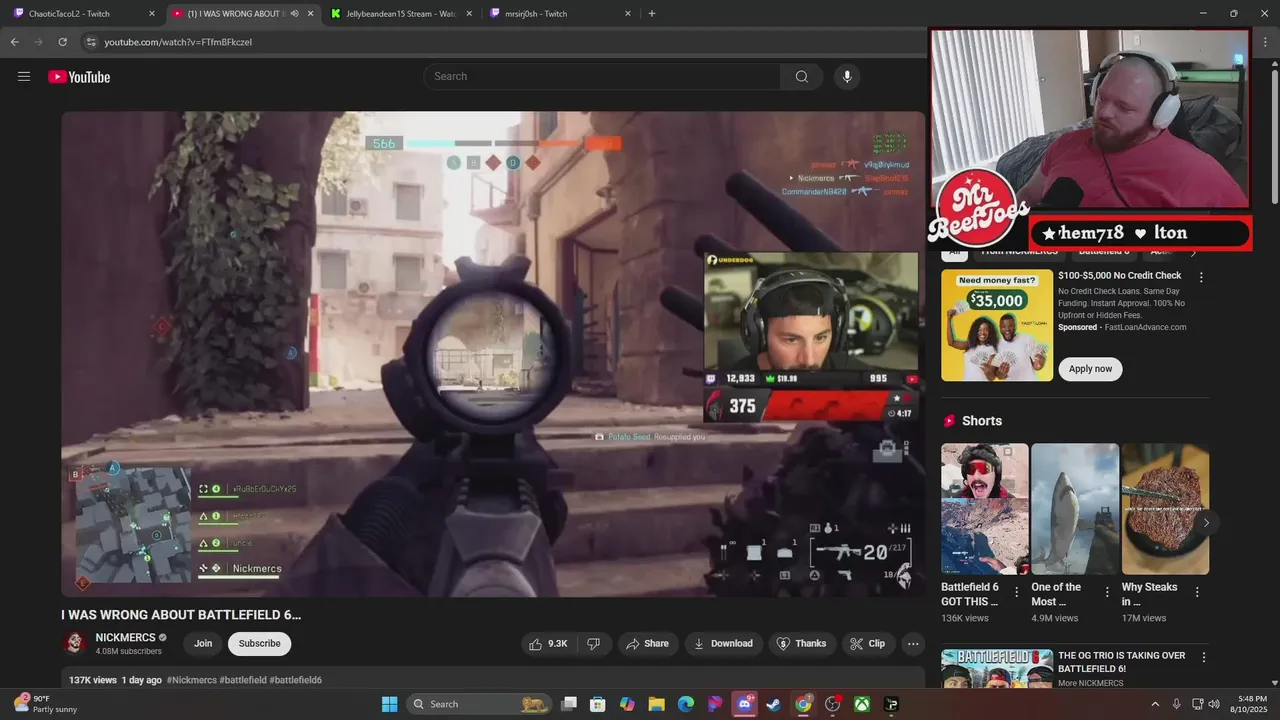Open Copilot from the taskbar
The width and height of the screenshot is (1280, 720).
tap(627, 704)
